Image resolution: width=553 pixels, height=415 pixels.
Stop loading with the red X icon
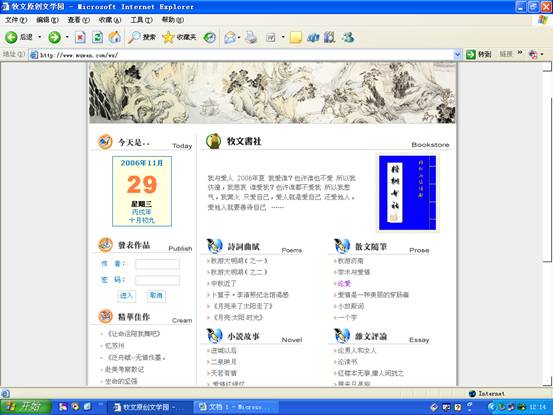click(80, 37)
